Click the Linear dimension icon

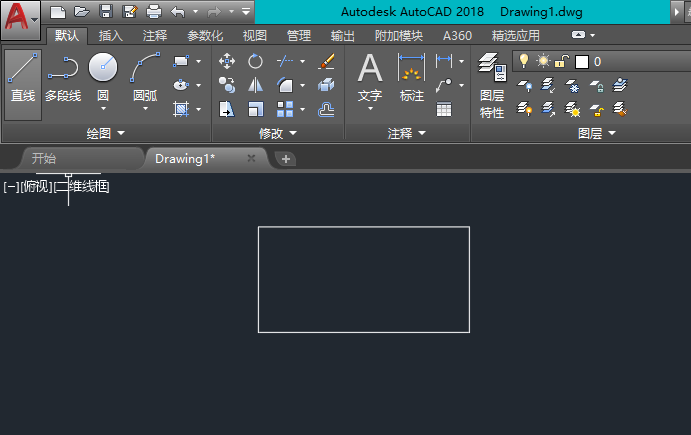[444, 61]
